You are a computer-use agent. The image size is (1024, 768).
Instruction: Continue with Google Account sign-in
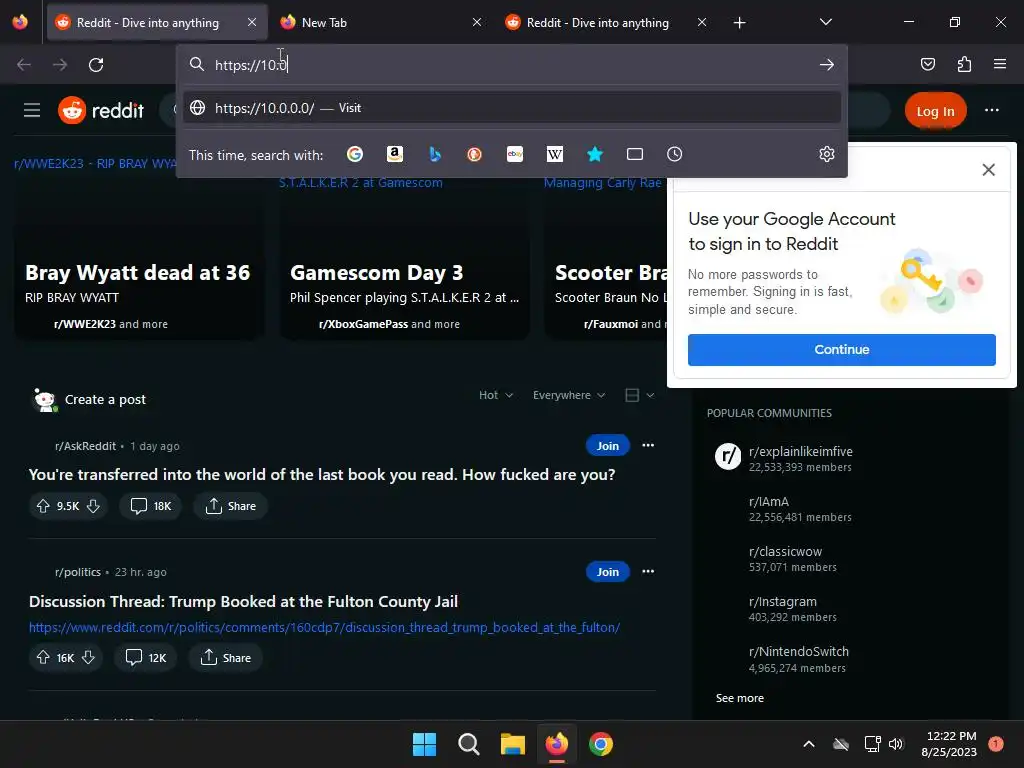click(841, 349)
